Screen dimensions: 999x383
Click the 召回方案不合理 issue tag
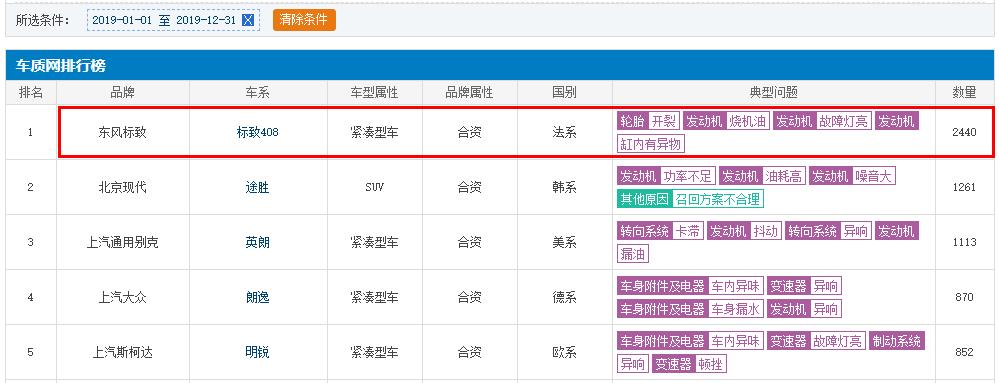point(717,199)
